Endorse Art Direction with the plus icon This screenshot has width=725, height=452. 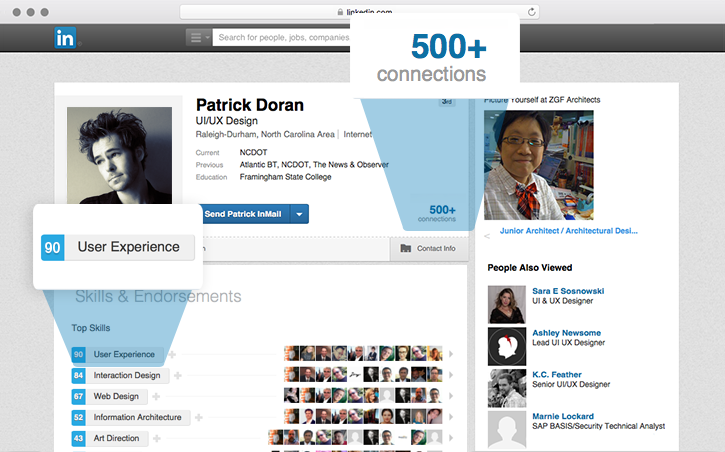click(x=157, y=438)
